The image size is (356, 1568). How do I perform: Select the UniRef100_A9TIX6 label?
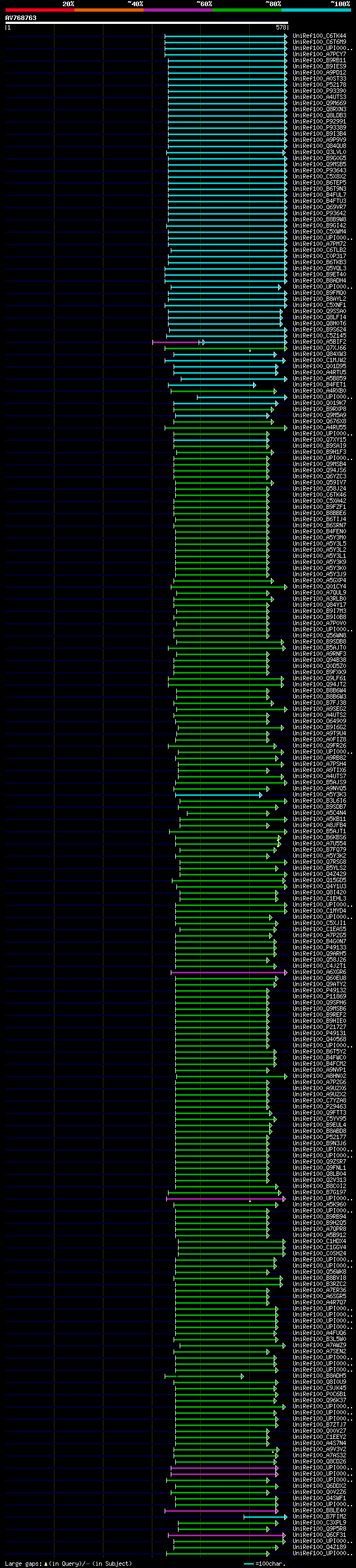tap(319, 770)
